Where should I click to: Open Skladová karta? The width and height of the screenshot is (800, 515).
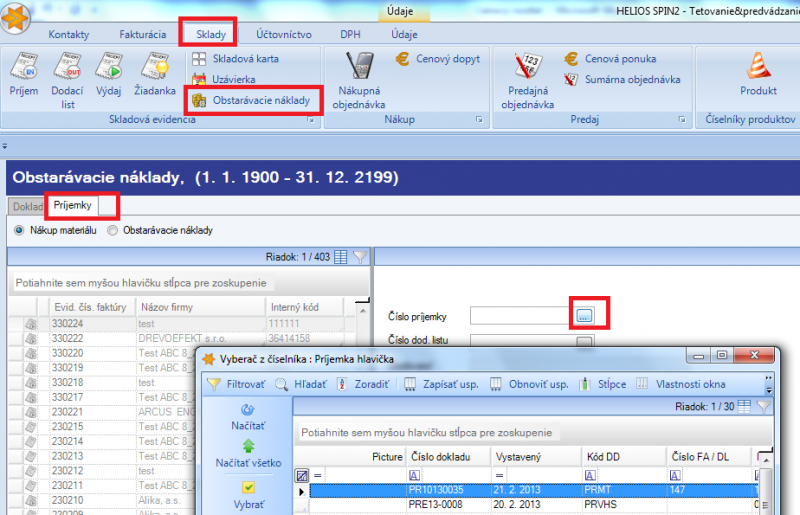(236, 59)
